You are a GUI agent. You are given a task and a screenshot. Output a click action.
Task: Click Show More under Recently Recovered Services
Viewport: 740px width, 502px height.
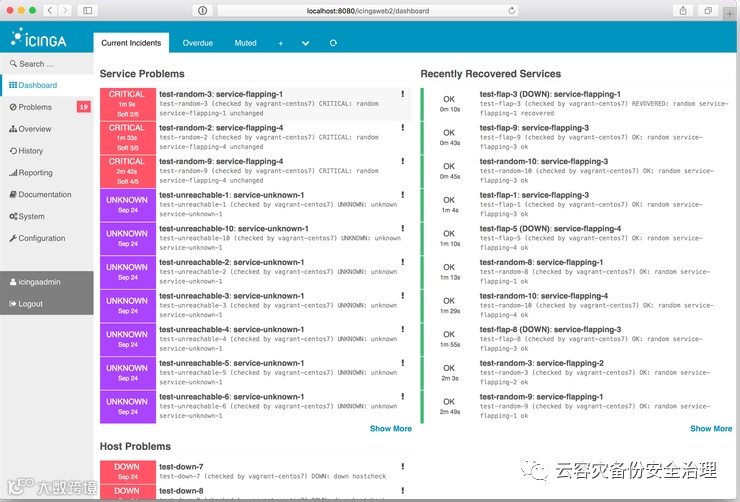pyautogui.click(x=711, y=428)
